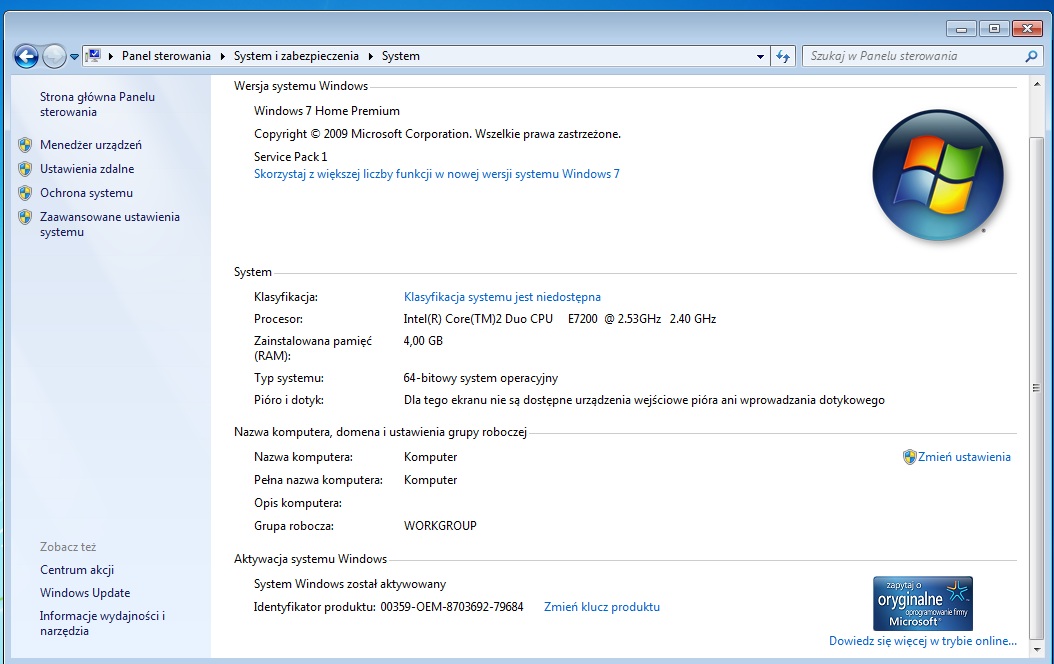Open System i zabezpieczenia breadcrumb
The width and height of the screenshot is (1054, 664).
[x=296, y=56]
